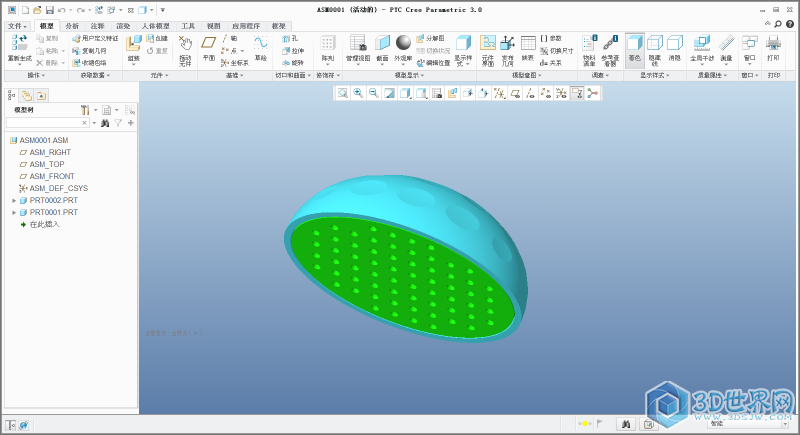Click the command search magnifier icon

(778, 24)
